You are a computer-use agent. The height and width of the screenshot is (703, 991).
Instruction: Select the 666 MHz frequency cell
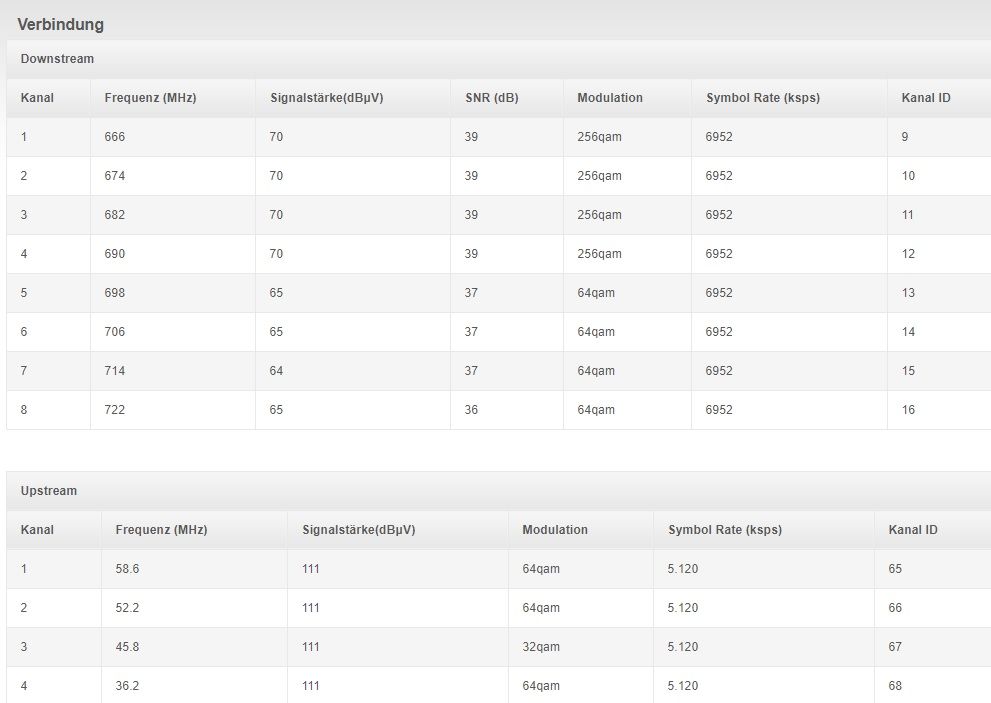coord(115,137)
